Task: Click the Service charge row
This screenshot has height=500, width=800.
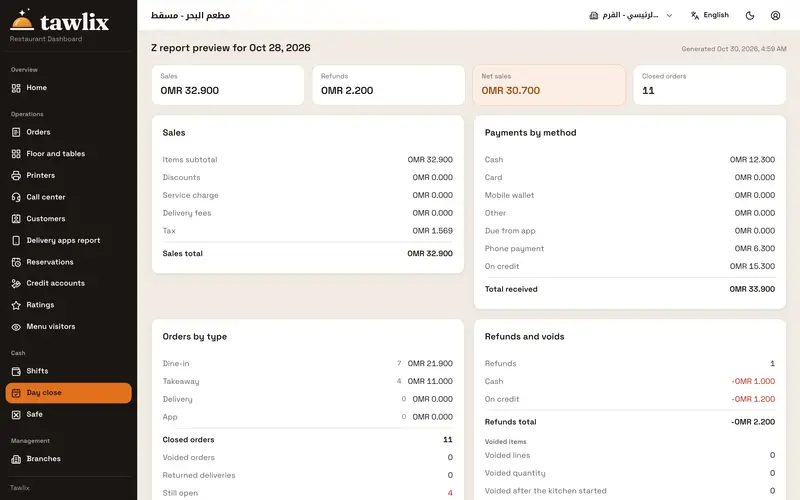Action: [x=308, y=195]
